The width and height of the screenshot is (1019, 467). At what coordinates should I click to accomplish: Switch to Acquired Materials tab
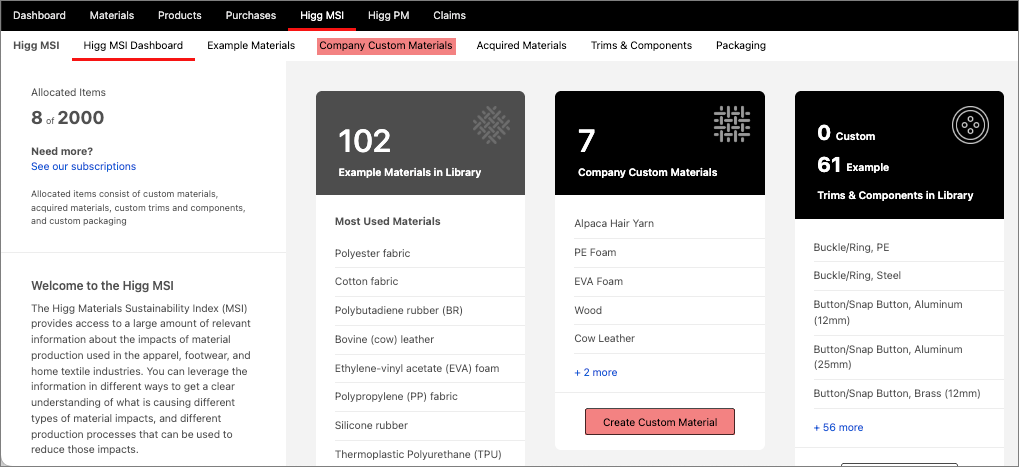point(521,45)
